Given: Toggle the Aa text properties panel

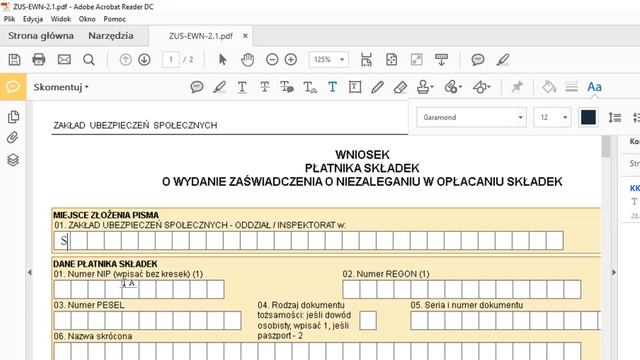Looking at the screenshot, I should point(594,87).
